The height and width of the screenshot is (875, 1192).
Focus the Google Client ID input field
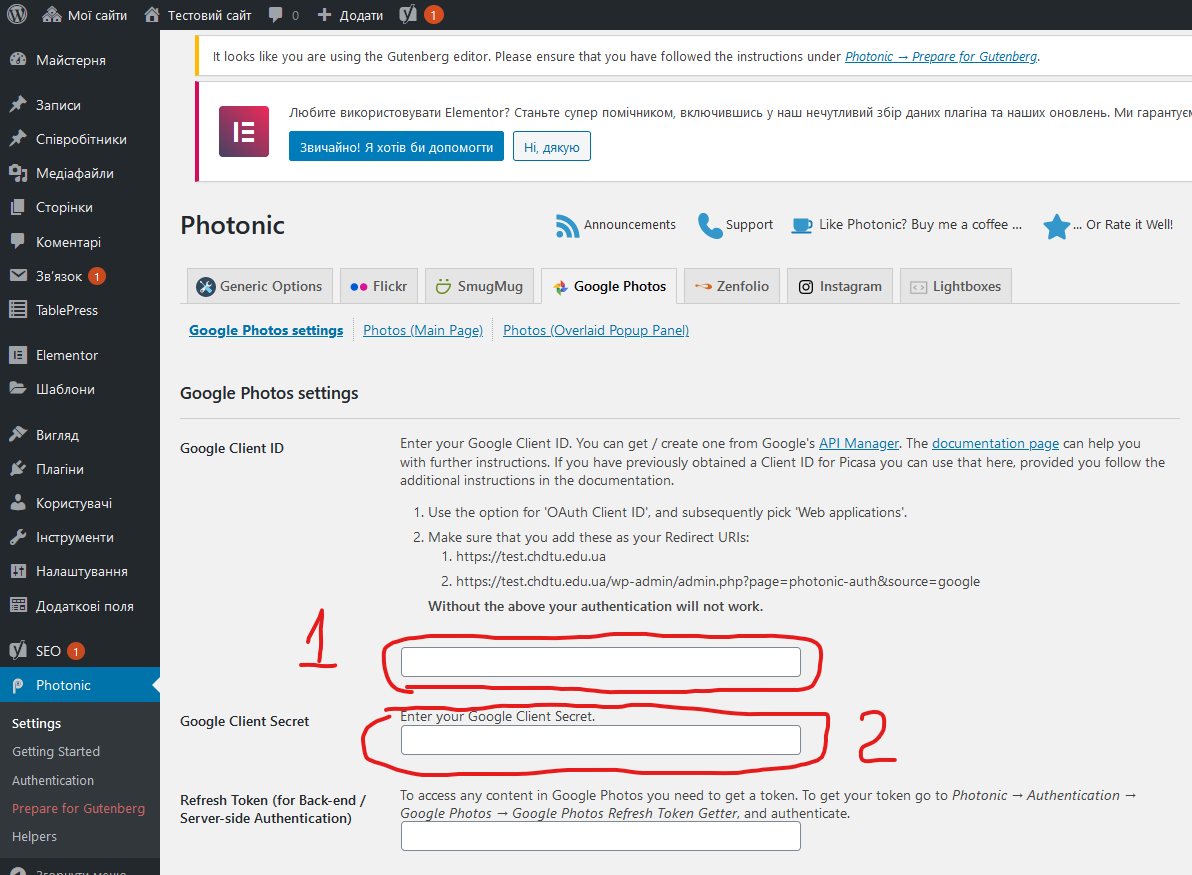pos(601,661)
